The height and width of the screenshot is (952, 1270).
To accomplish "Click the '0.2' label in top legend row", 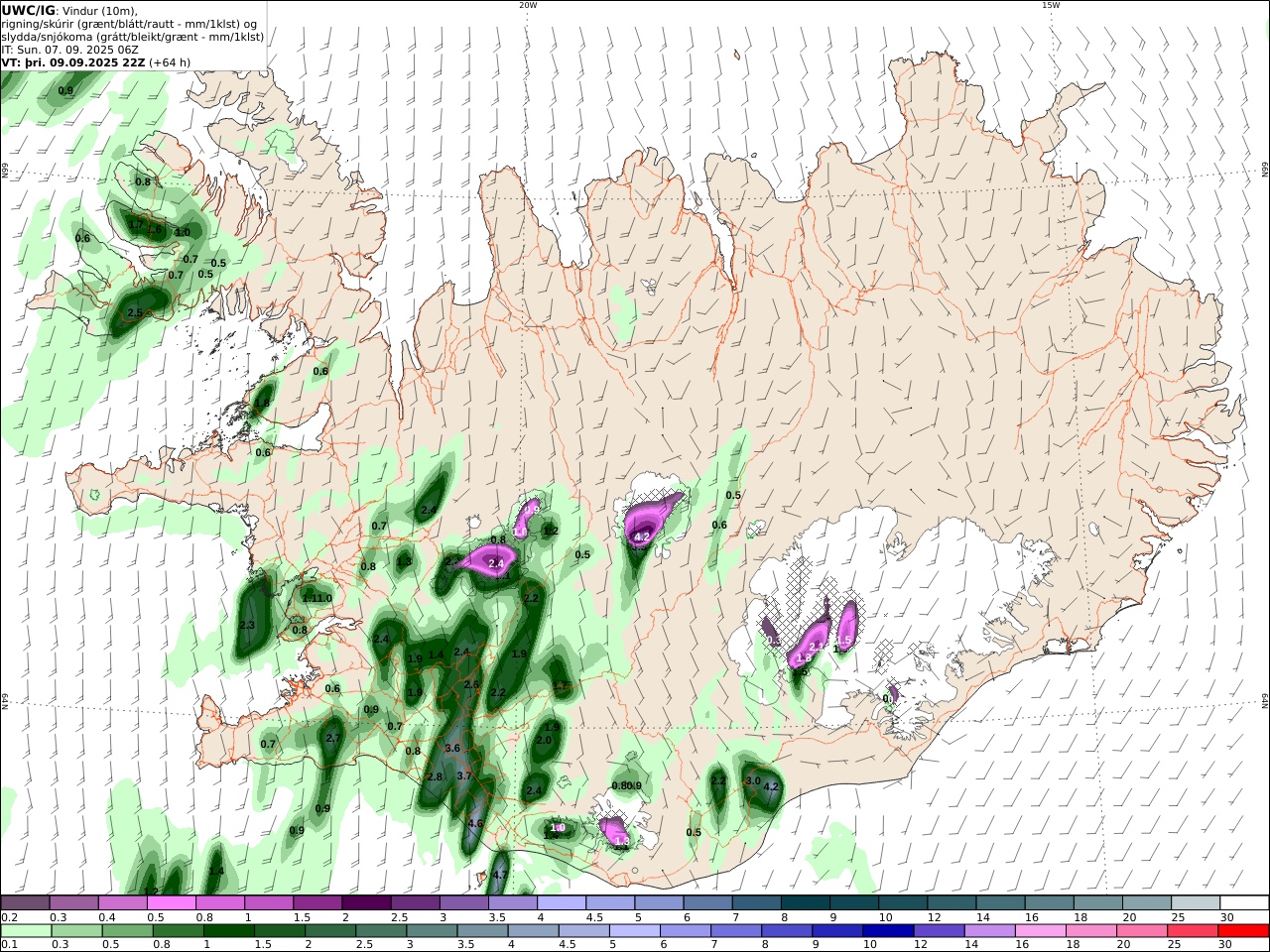I will 10,918.
